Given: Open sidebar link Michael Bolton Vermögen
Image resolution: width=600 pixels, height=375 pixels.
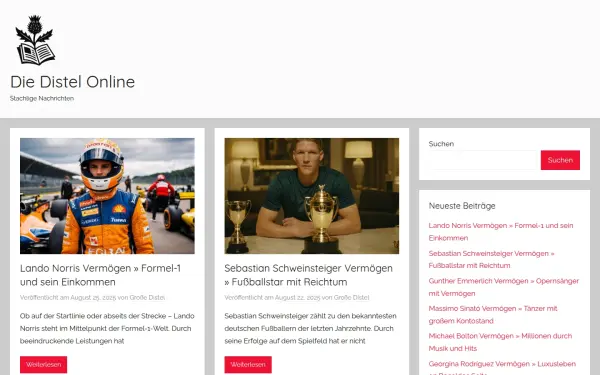Looking at the screenshot, I should pyautogui.click(x=500, y=342).
